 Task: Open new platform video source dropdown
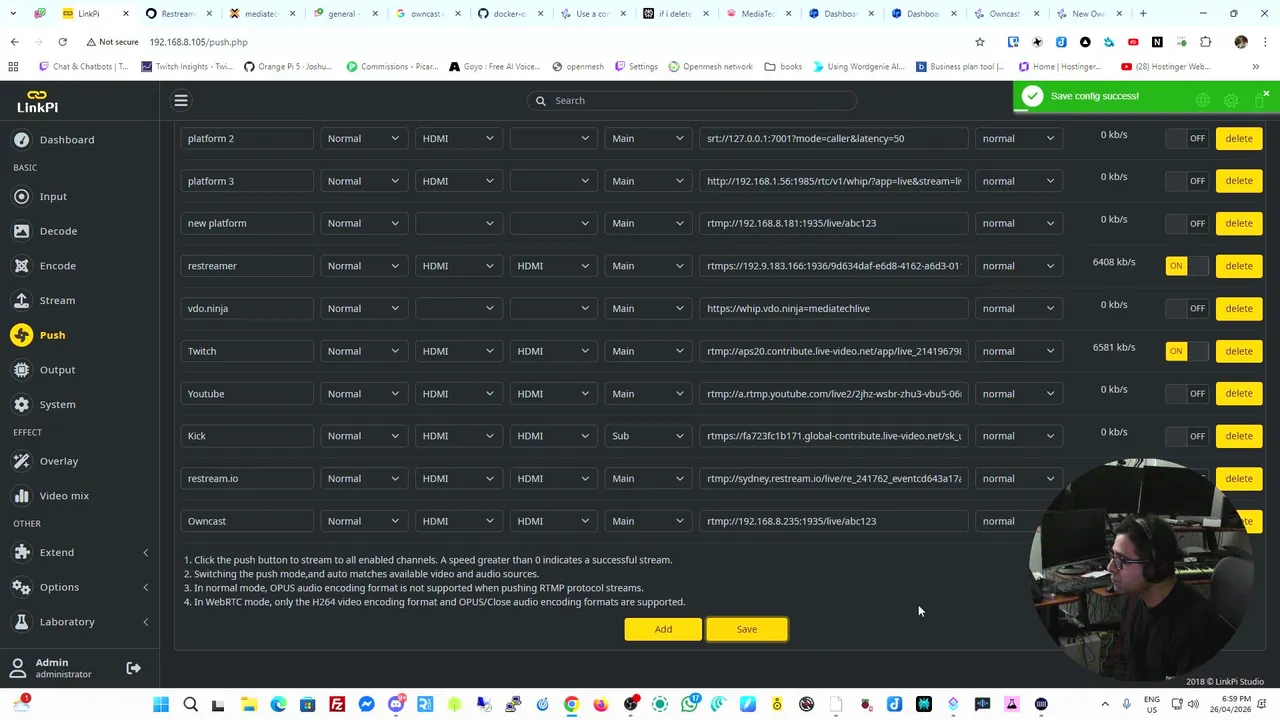coord(458,223)
